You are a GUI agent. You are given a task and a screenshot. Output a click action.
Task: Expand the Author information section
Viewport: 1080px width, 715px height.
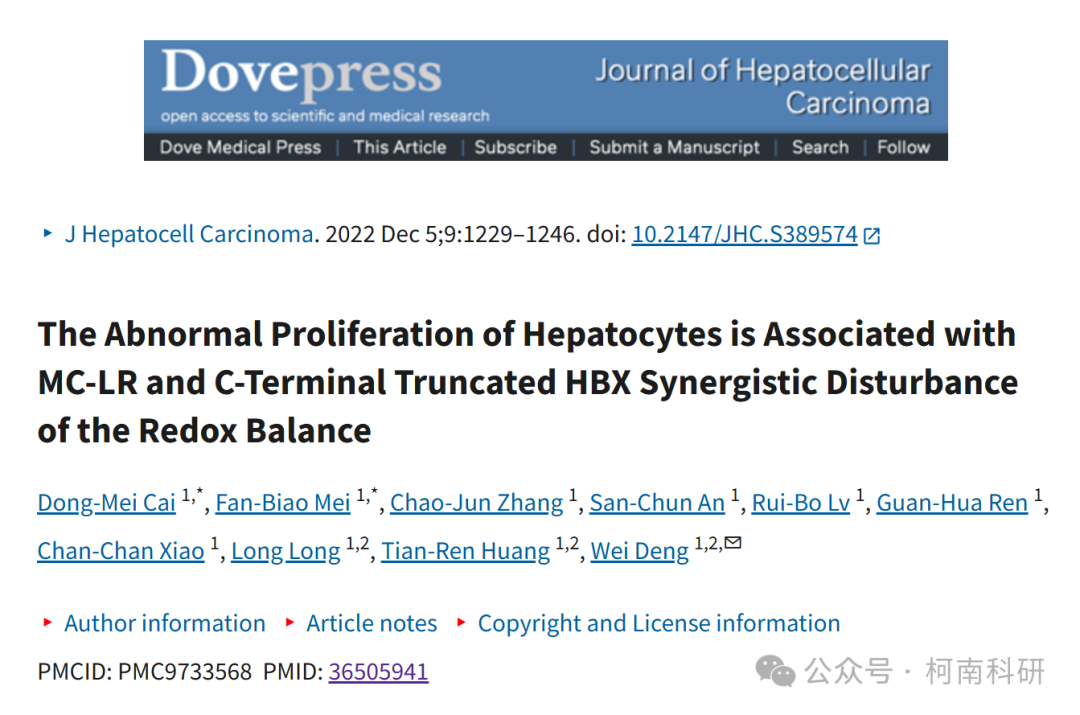(x=165, y=623)
